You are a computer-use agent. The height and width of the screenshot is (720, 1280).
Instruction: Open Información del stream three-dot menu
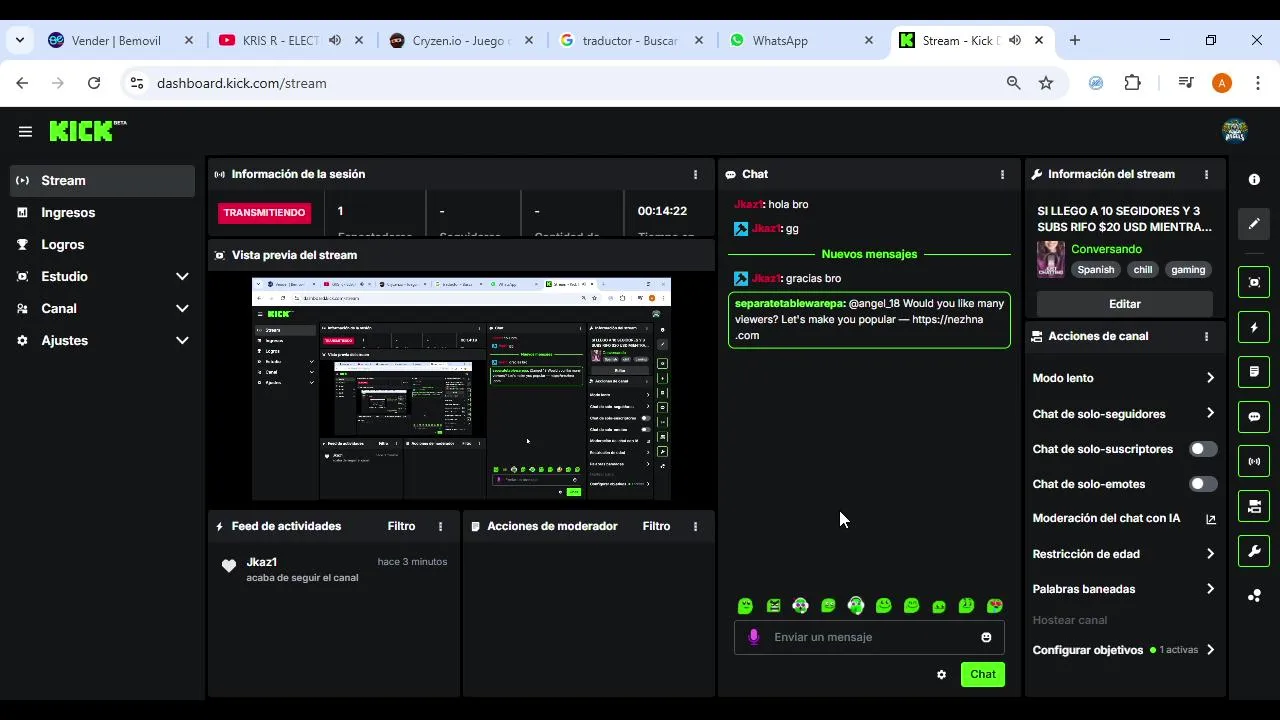pos(1206,174)
